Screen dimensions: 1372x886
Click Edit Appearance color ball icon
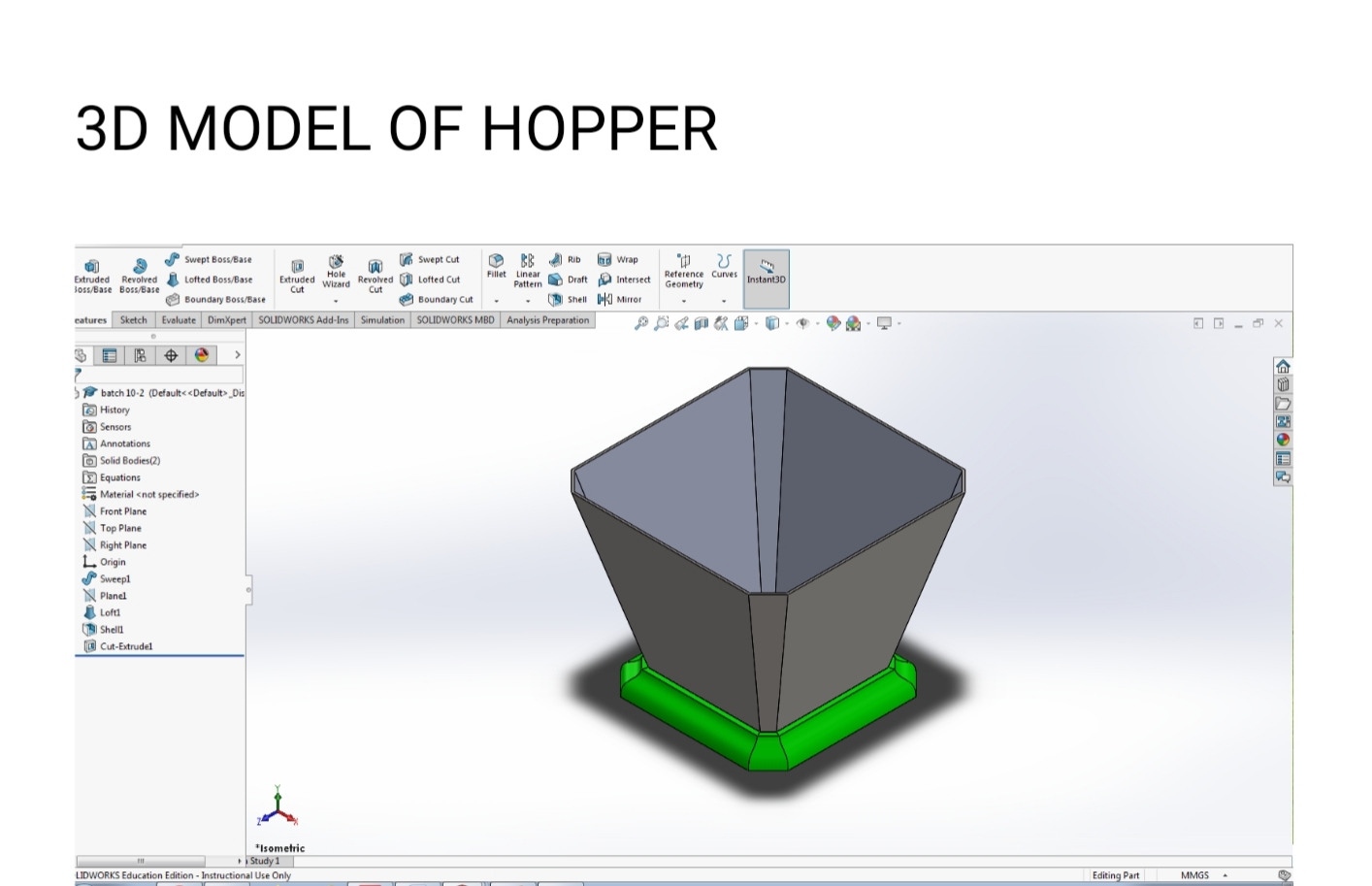pos(833,323)
